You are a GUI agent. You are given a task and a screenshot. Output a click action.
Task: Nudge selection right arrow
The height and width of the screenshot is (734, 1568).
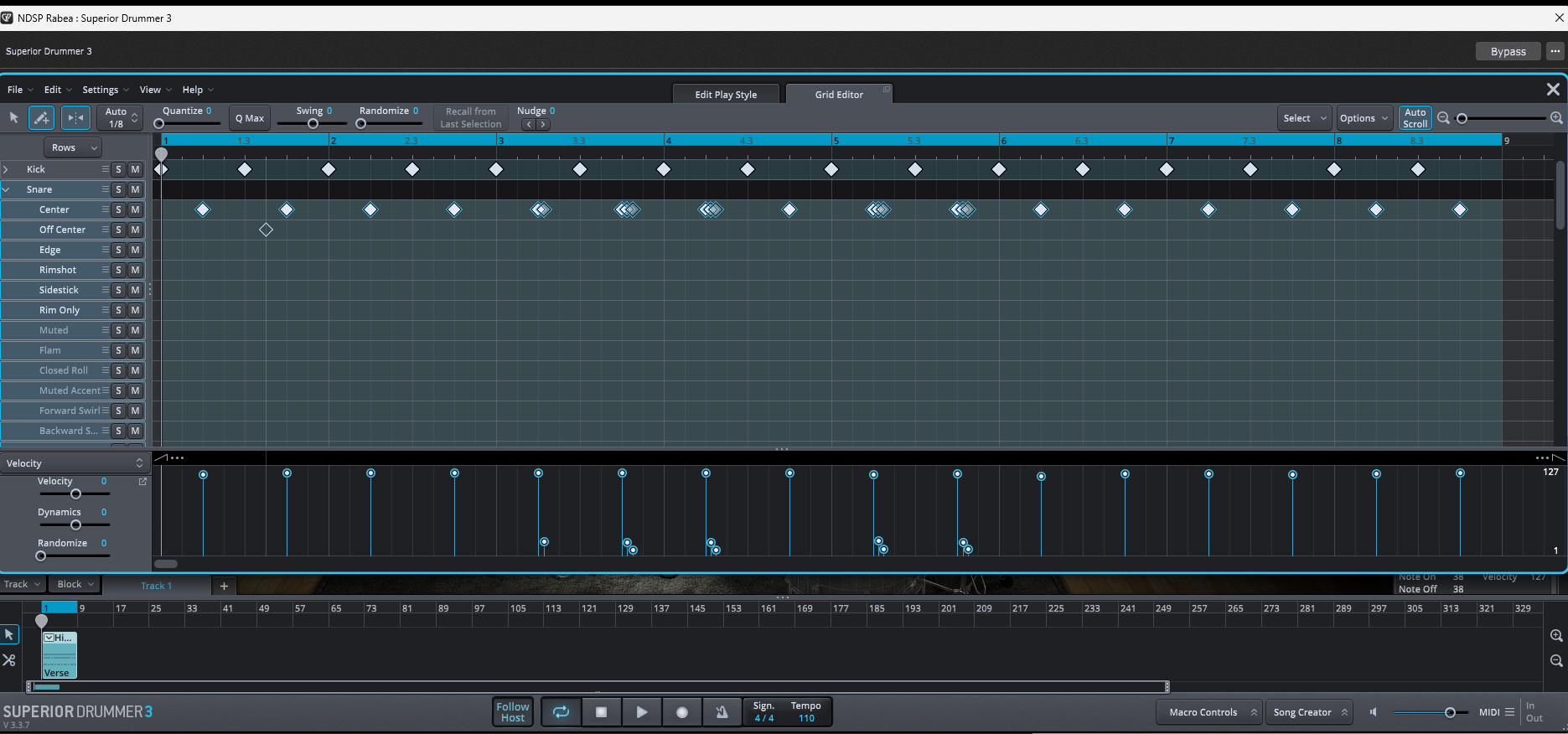click(543, 124)
